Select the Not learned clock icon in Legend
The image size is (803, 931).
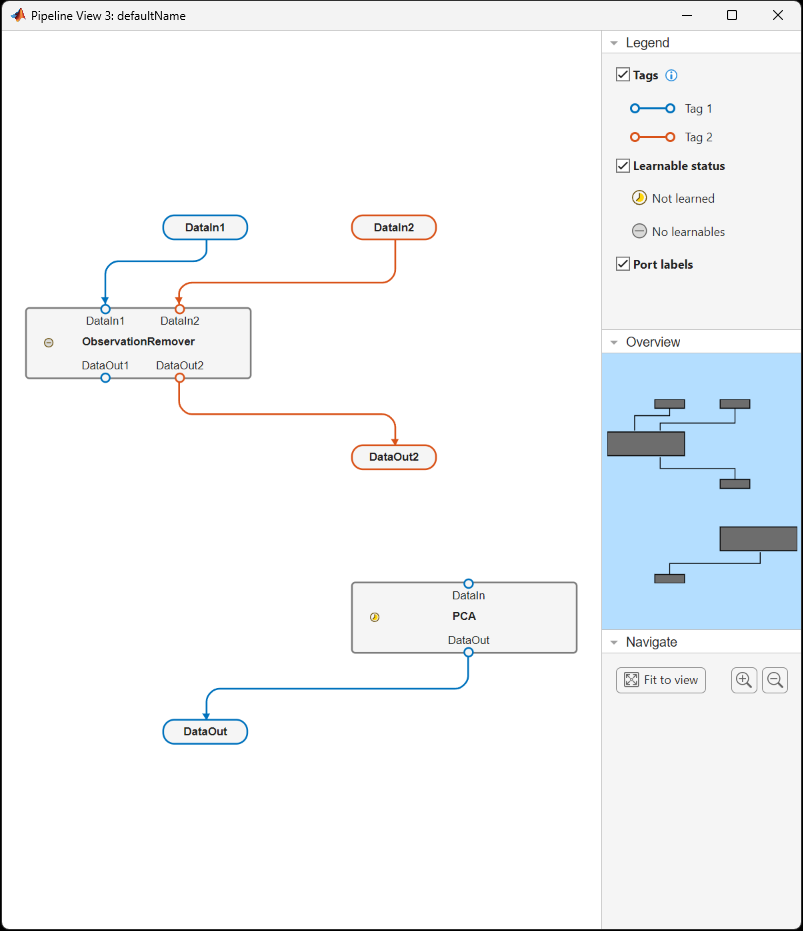[x=638, y=197]
